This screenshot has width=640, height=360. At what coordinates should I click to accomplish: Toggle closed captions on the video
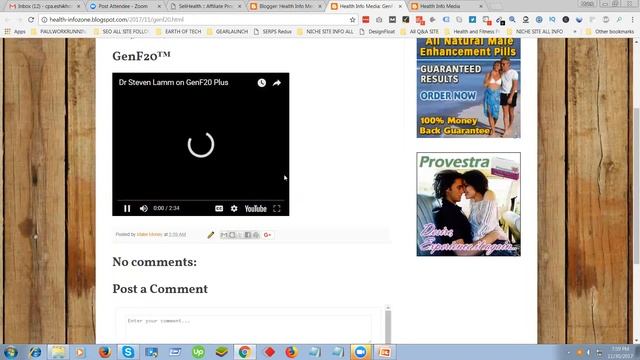(219, 209)
